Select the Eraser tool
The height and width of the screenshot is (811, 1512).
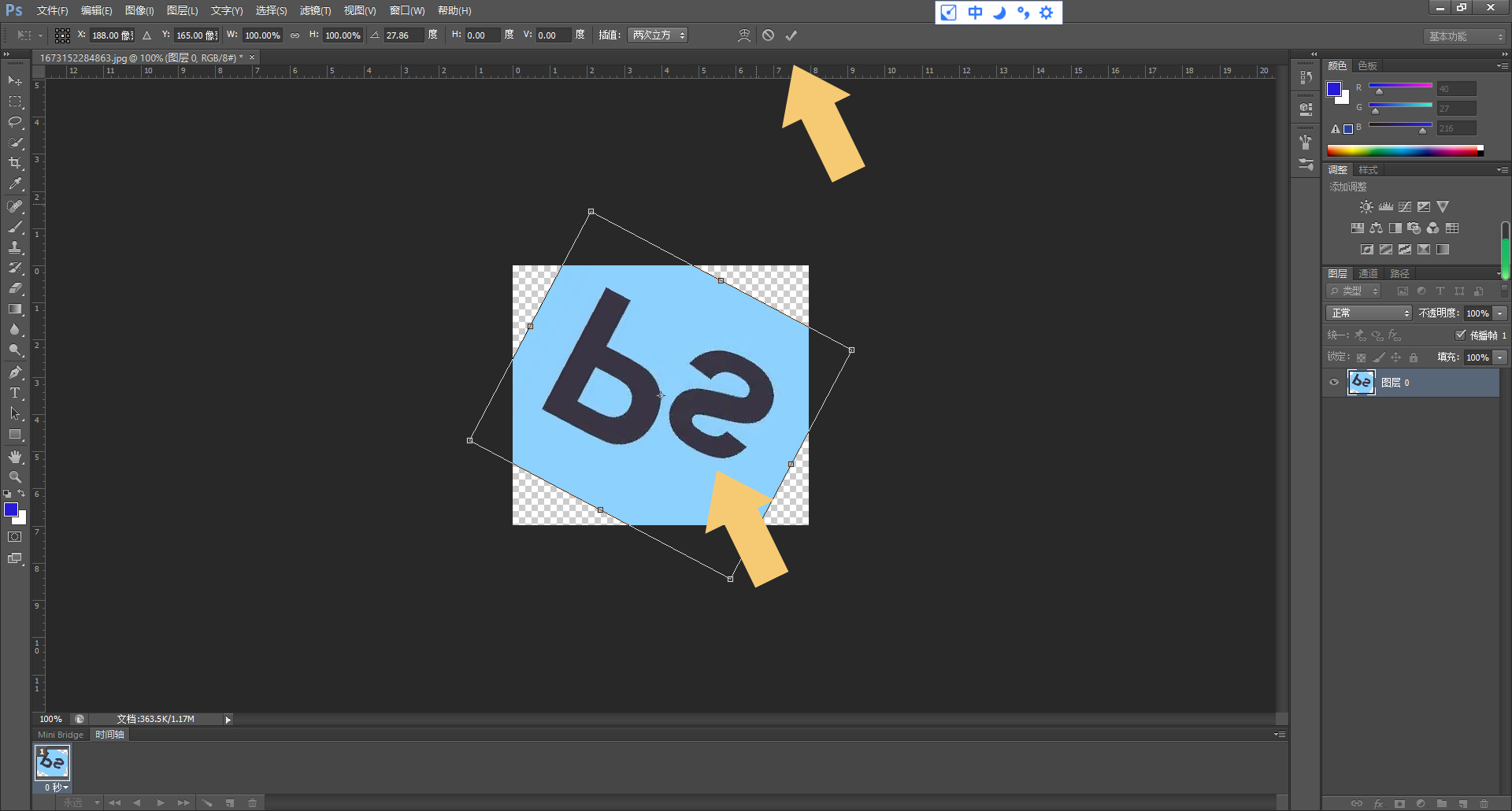[15, 288]
